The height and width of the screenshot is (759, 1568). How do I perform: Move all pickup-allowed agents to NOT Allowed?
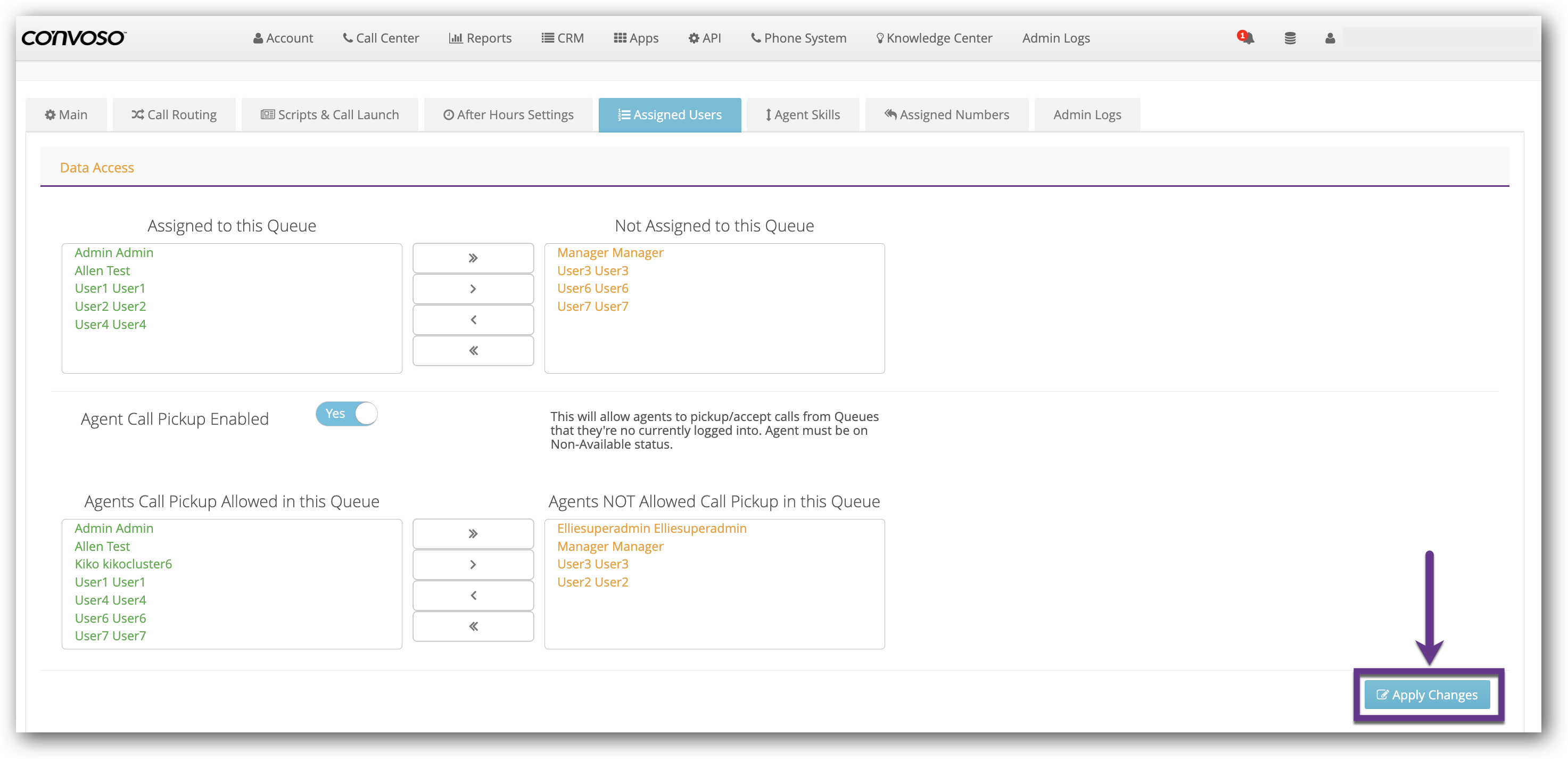coord(473,534)
